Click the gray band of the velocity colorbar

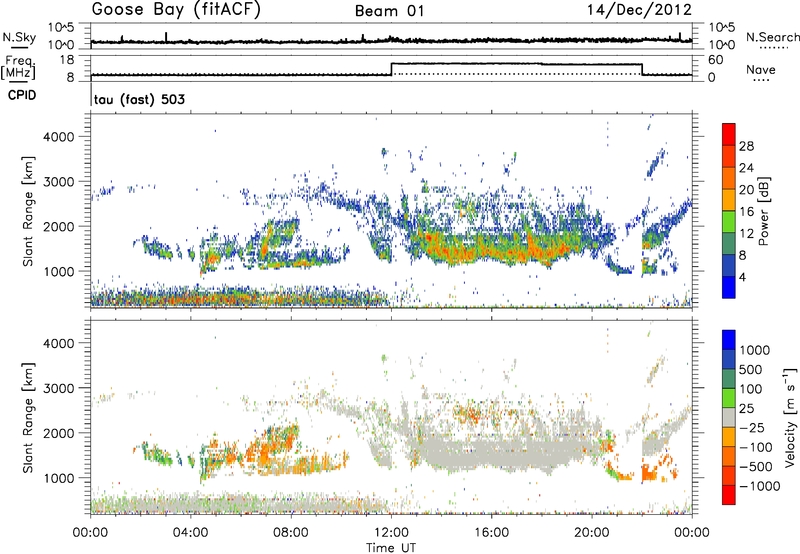click(x=729, y=417)
